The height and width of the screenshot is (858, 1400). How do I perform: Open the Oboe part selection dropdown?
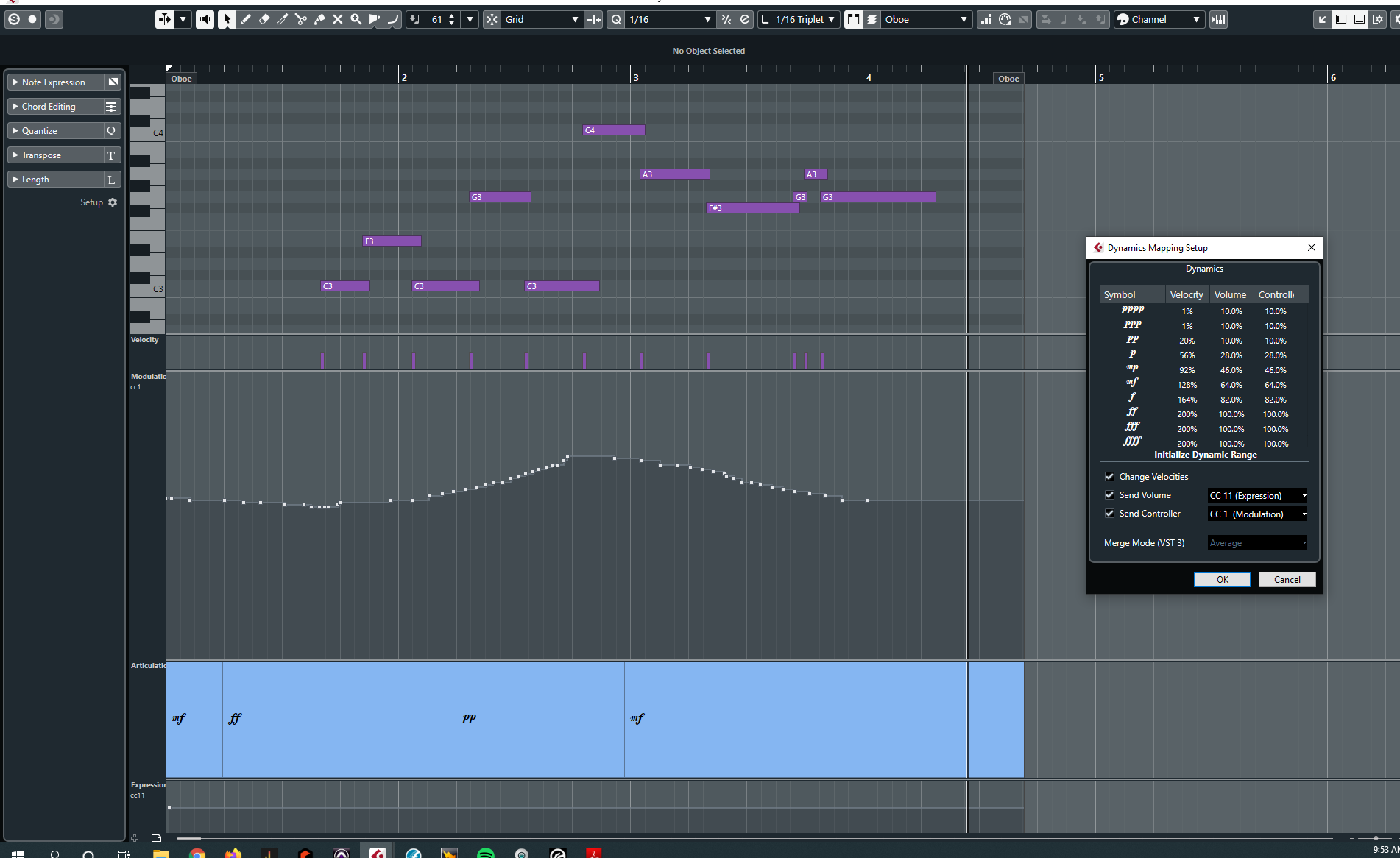(926, 19)
